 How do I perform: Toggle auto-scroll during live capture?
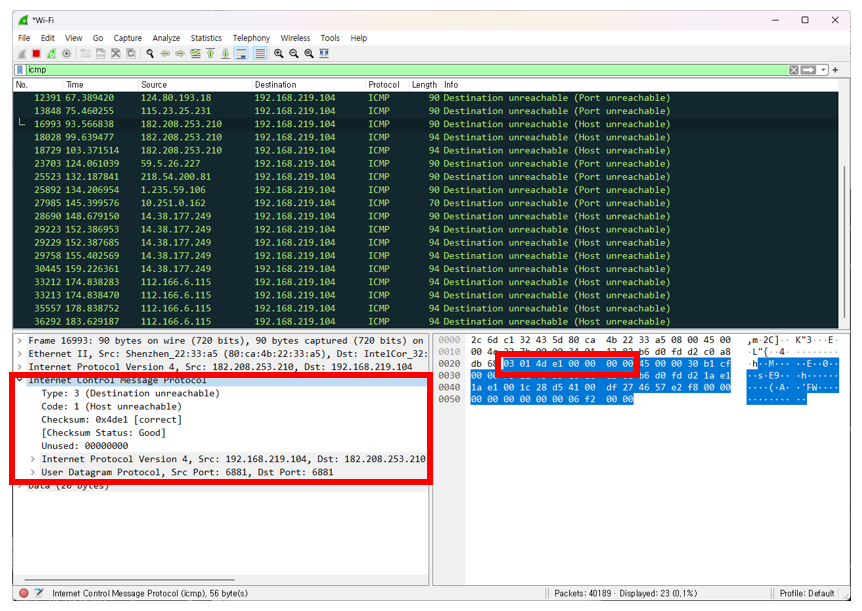click(241, 53)
